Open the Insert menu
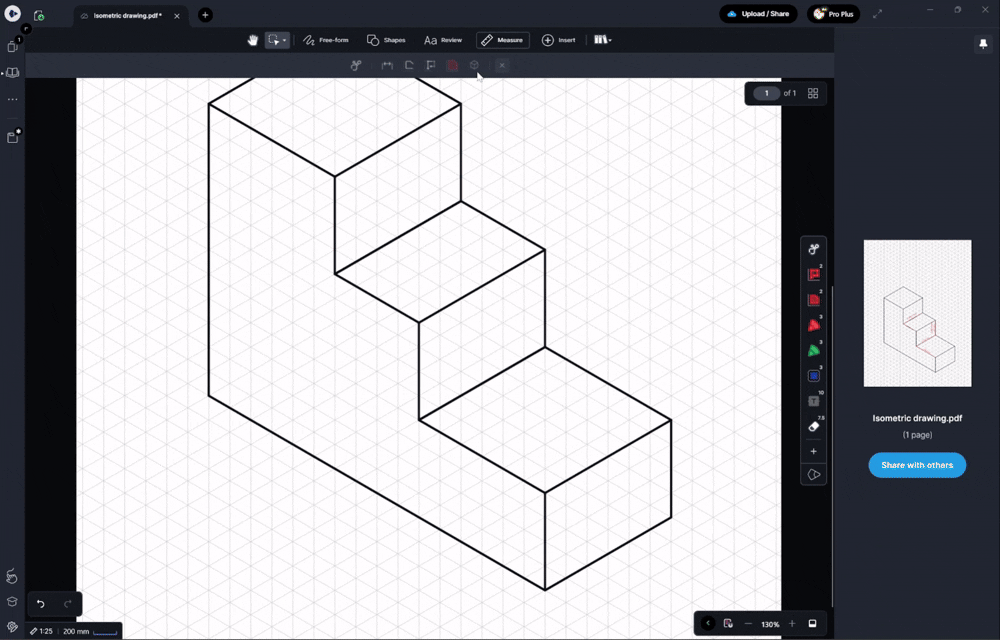This screenshot has width=1000, height=640. pyautogui.click(x=559, y=40)
